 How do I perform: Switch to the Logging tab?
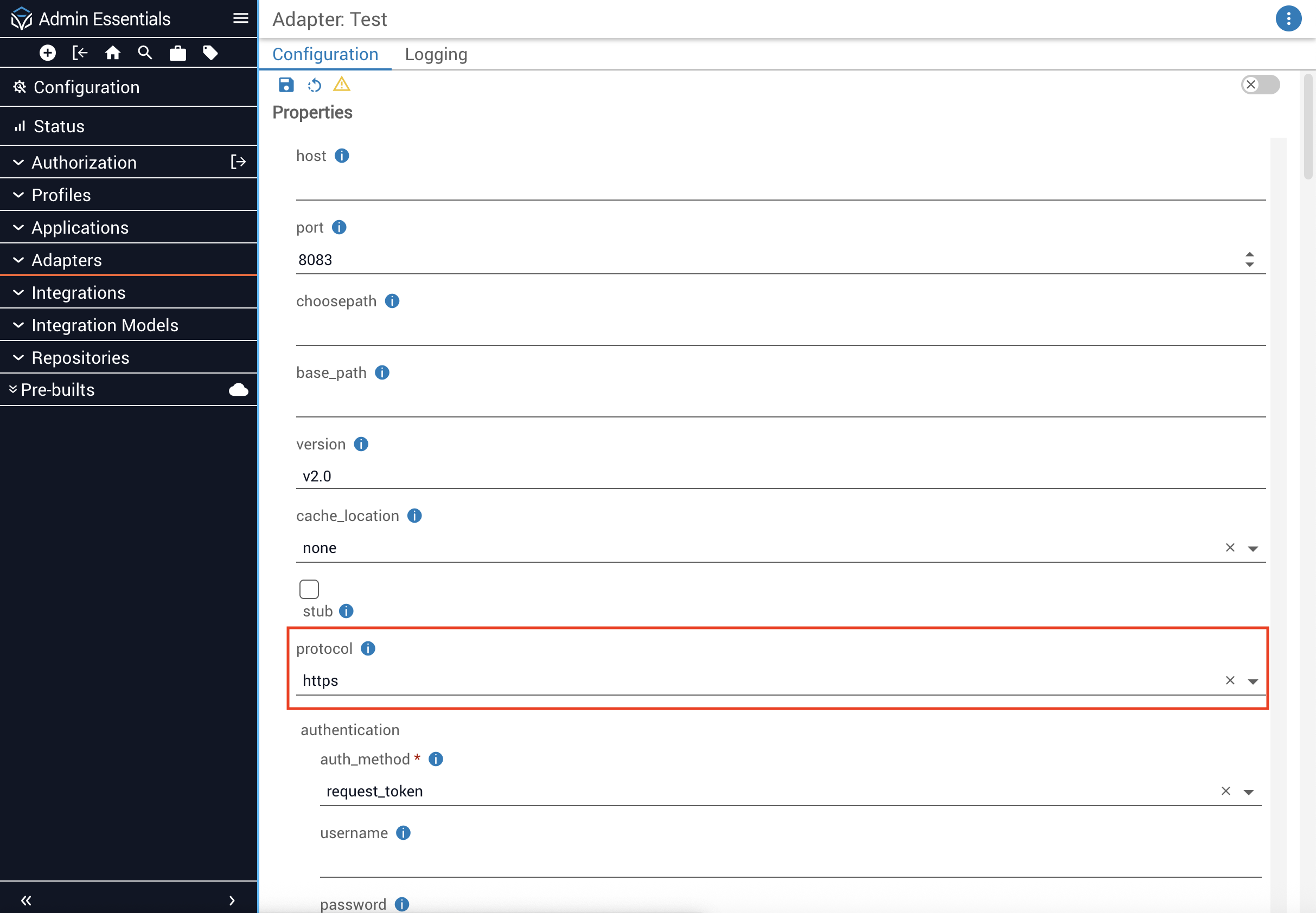tap(436, 54)
